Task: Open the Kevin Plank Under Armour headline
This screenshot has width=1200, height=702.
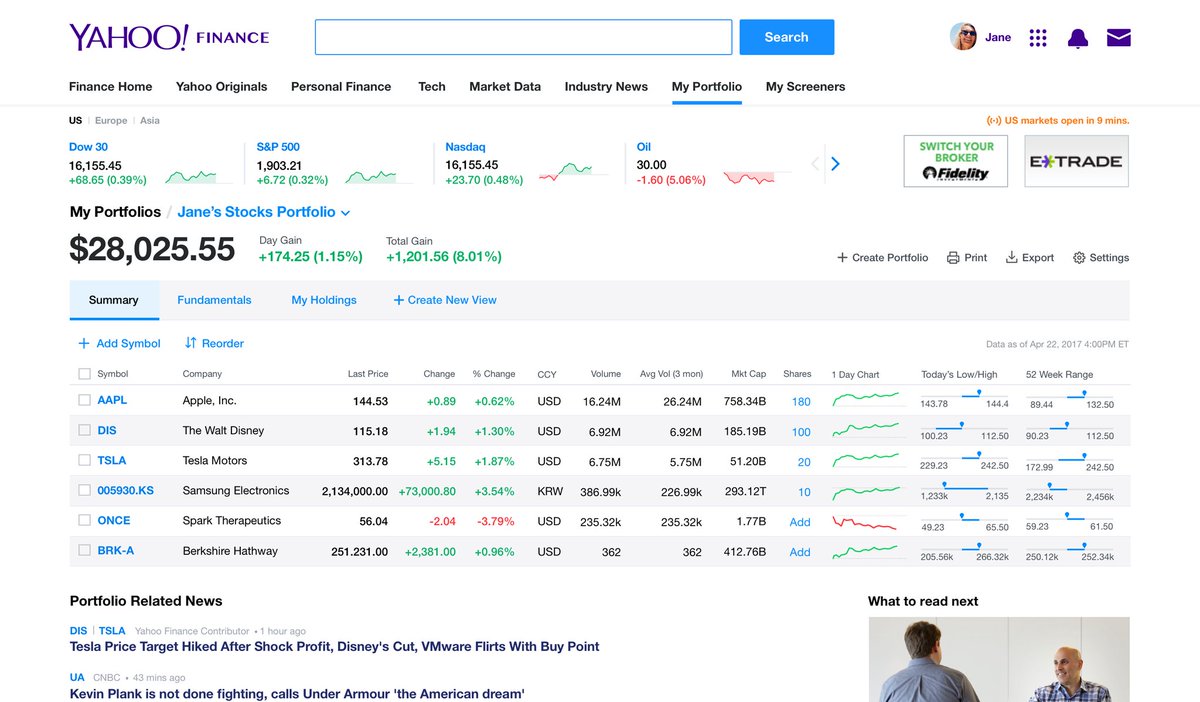Action: point(297,694)
